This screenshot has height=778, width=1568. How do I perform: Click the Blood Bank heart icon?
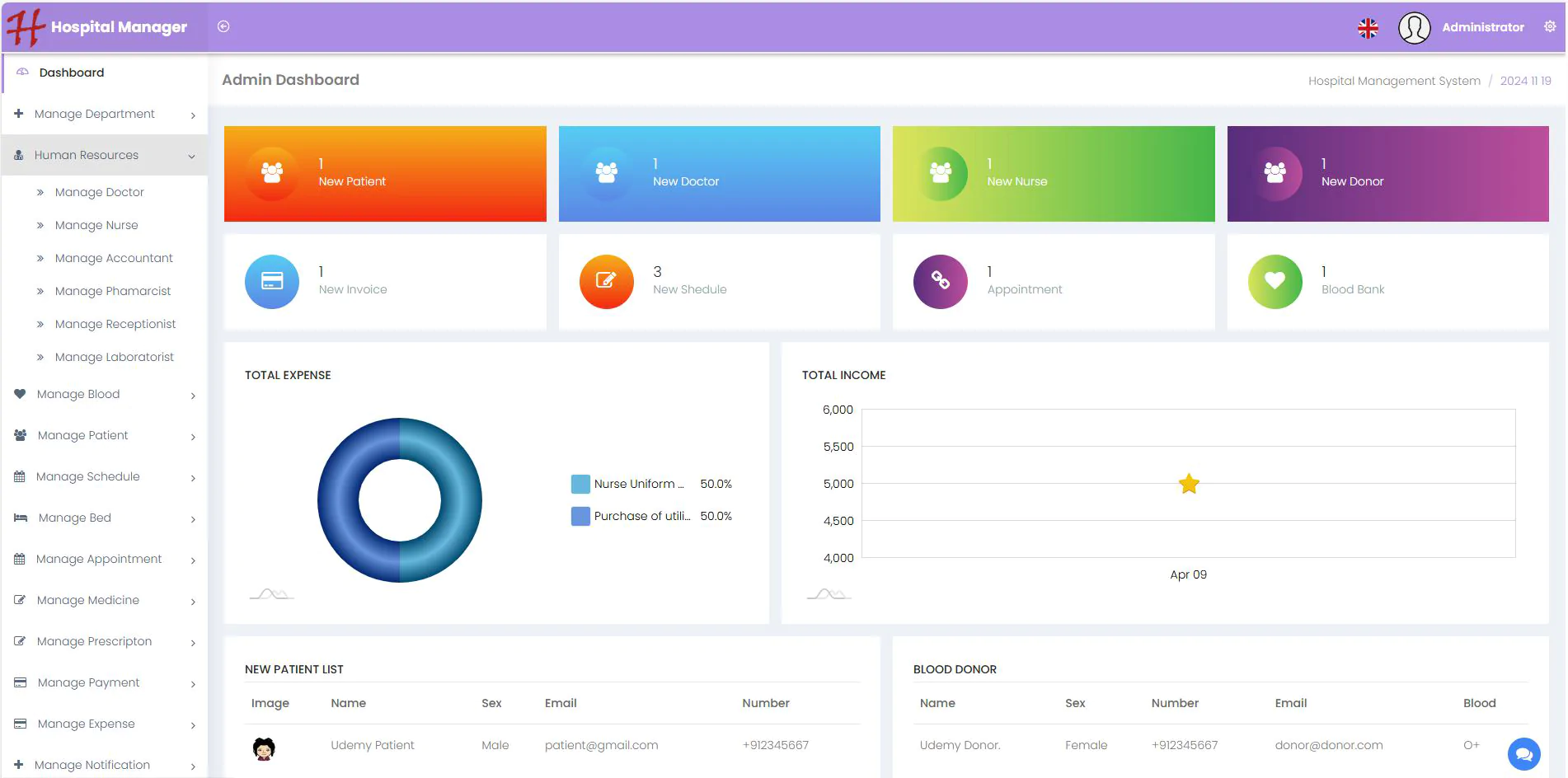[x=1275, y=282]
